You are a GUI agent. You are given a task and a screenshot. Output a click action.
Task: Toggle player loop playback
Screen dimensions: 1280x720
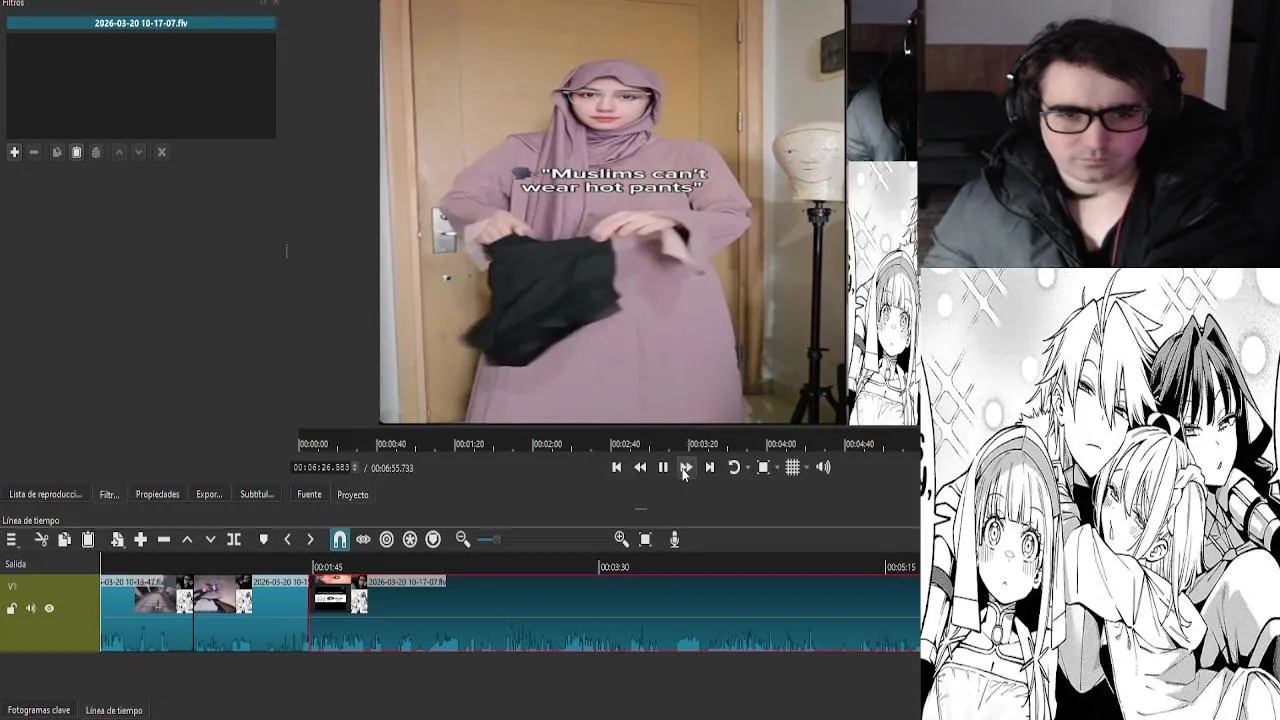click(x=733, y=467)
